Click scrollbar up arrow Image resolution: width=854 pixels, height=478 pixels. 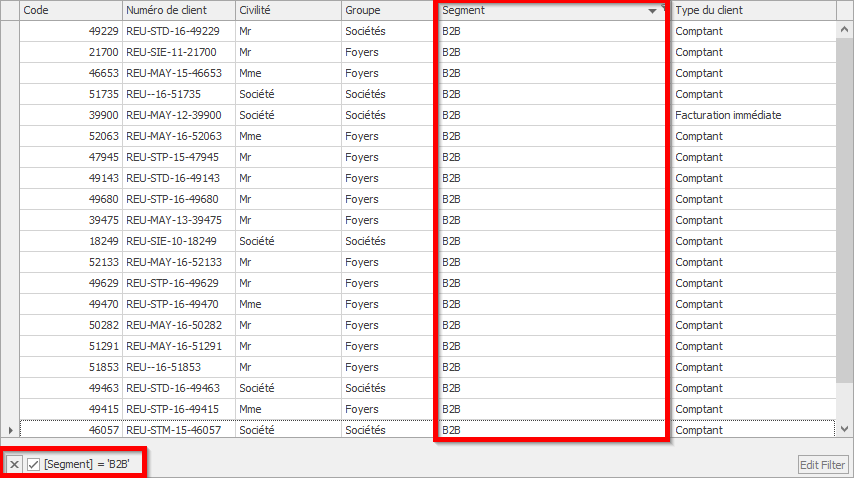tap(844, 30)
